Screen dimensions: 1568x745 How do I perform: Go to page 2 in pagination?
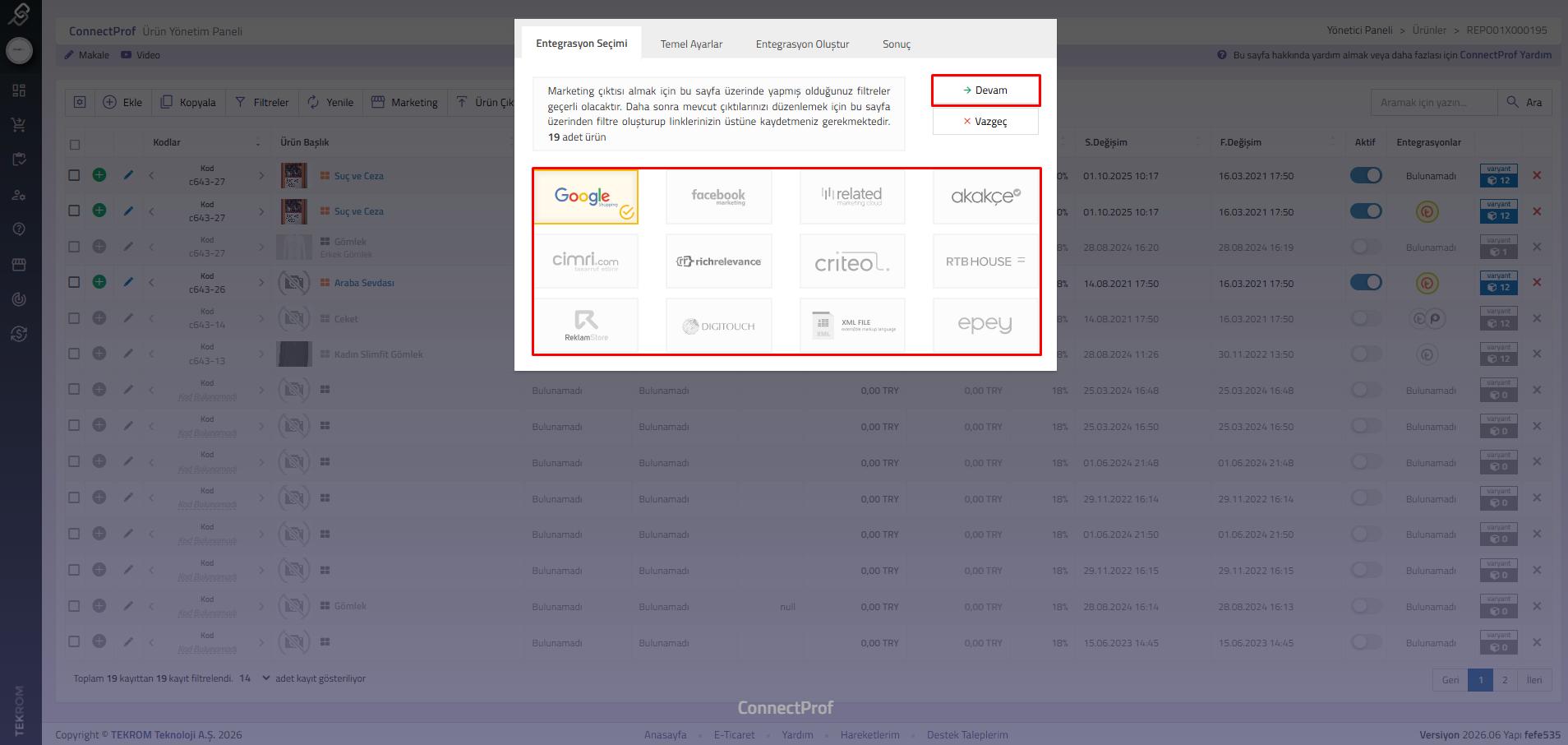tap(1505, 680)
